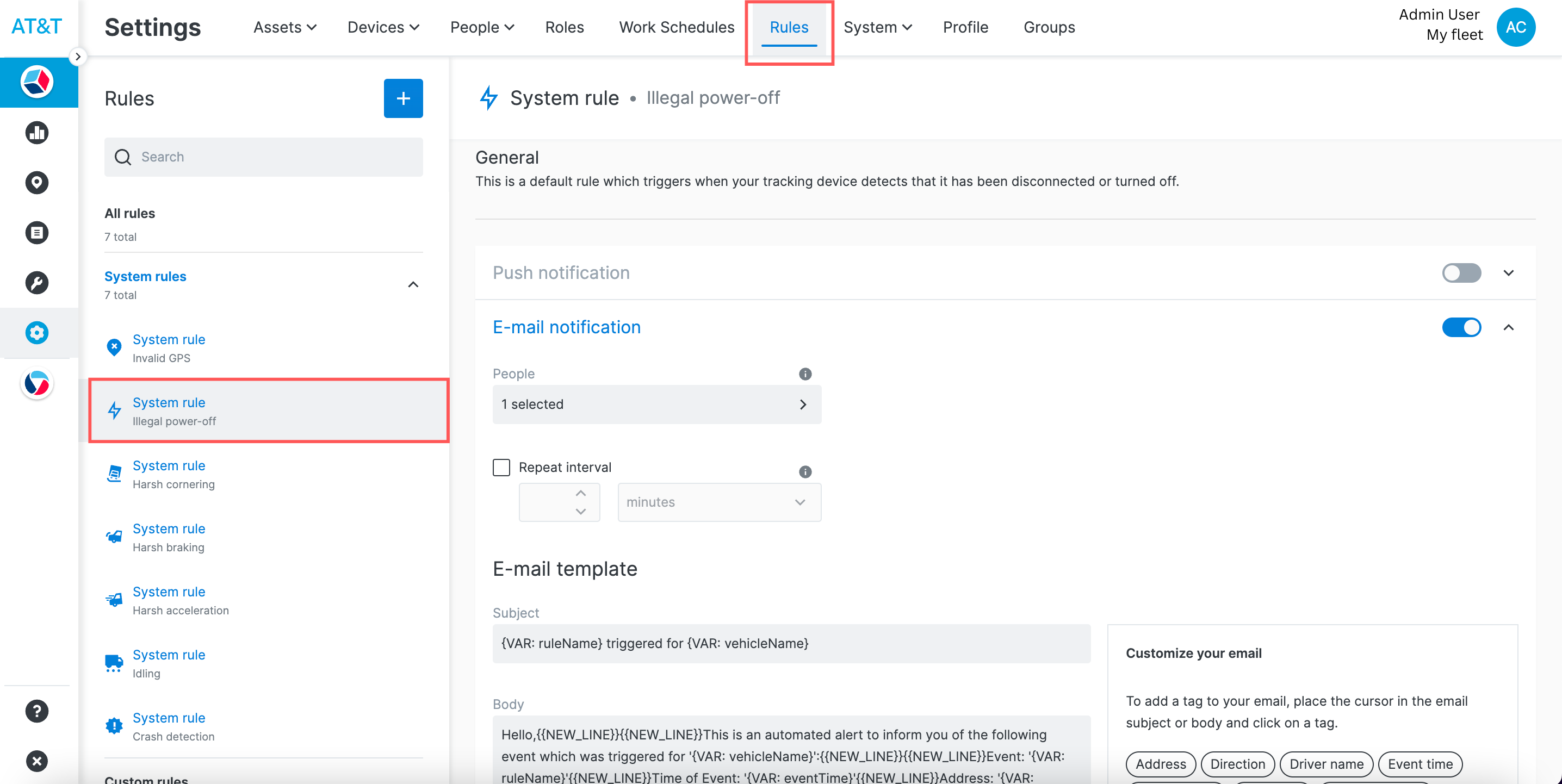Go to Profile tab

pos(965,27)
